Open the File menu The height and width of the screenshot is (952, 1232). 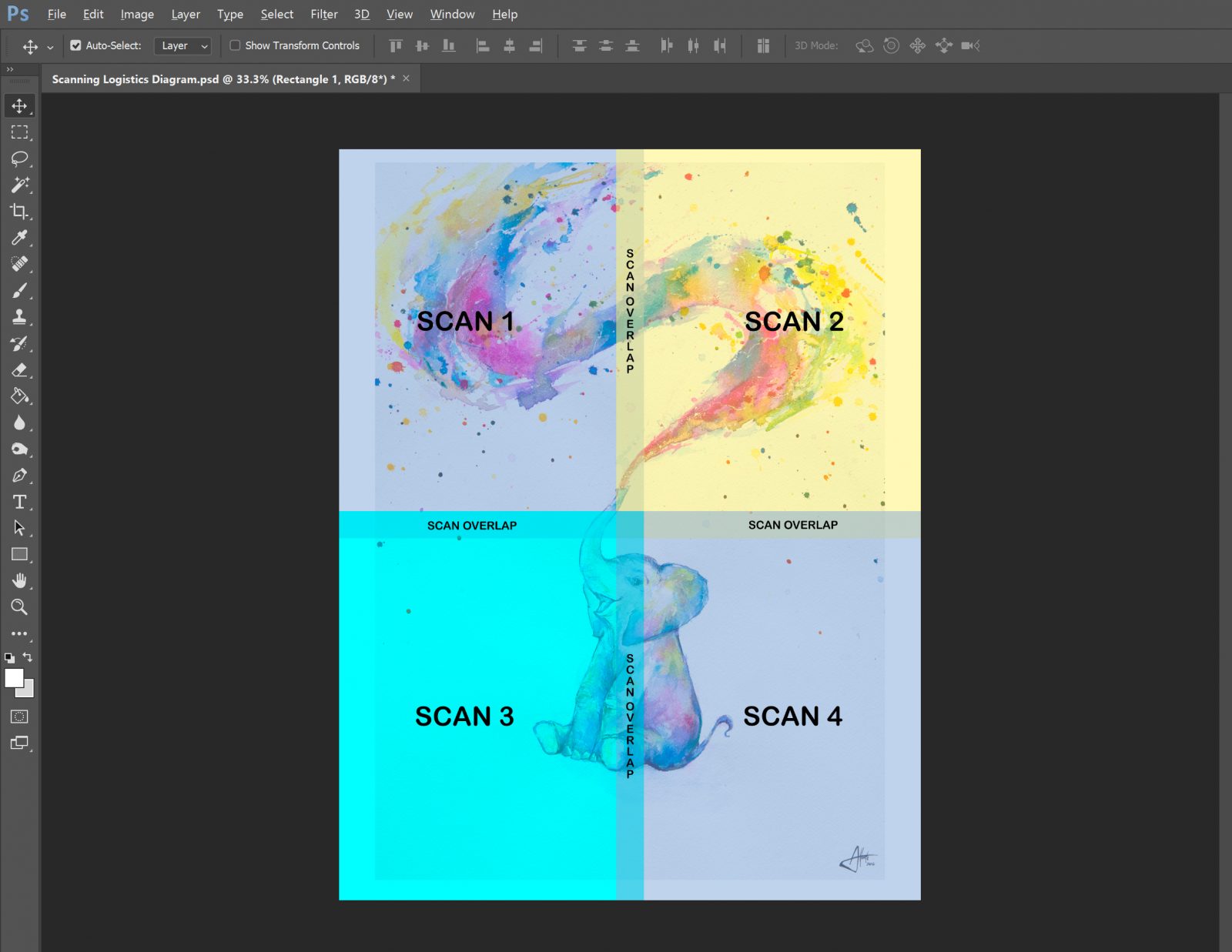tap(56, 14)
